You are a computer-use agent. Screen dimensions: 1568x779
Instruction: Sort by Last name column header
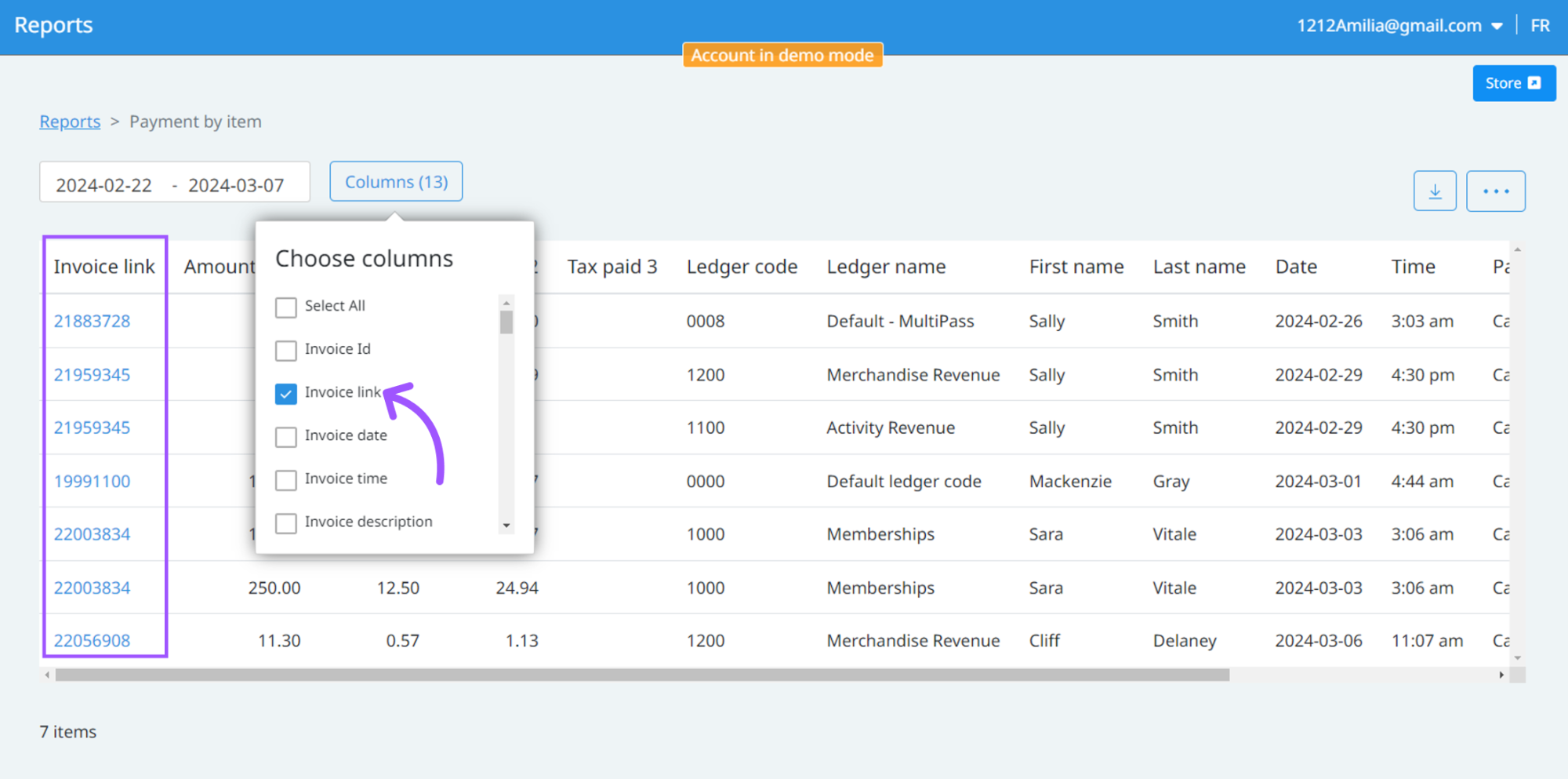tap(1199, 267)
